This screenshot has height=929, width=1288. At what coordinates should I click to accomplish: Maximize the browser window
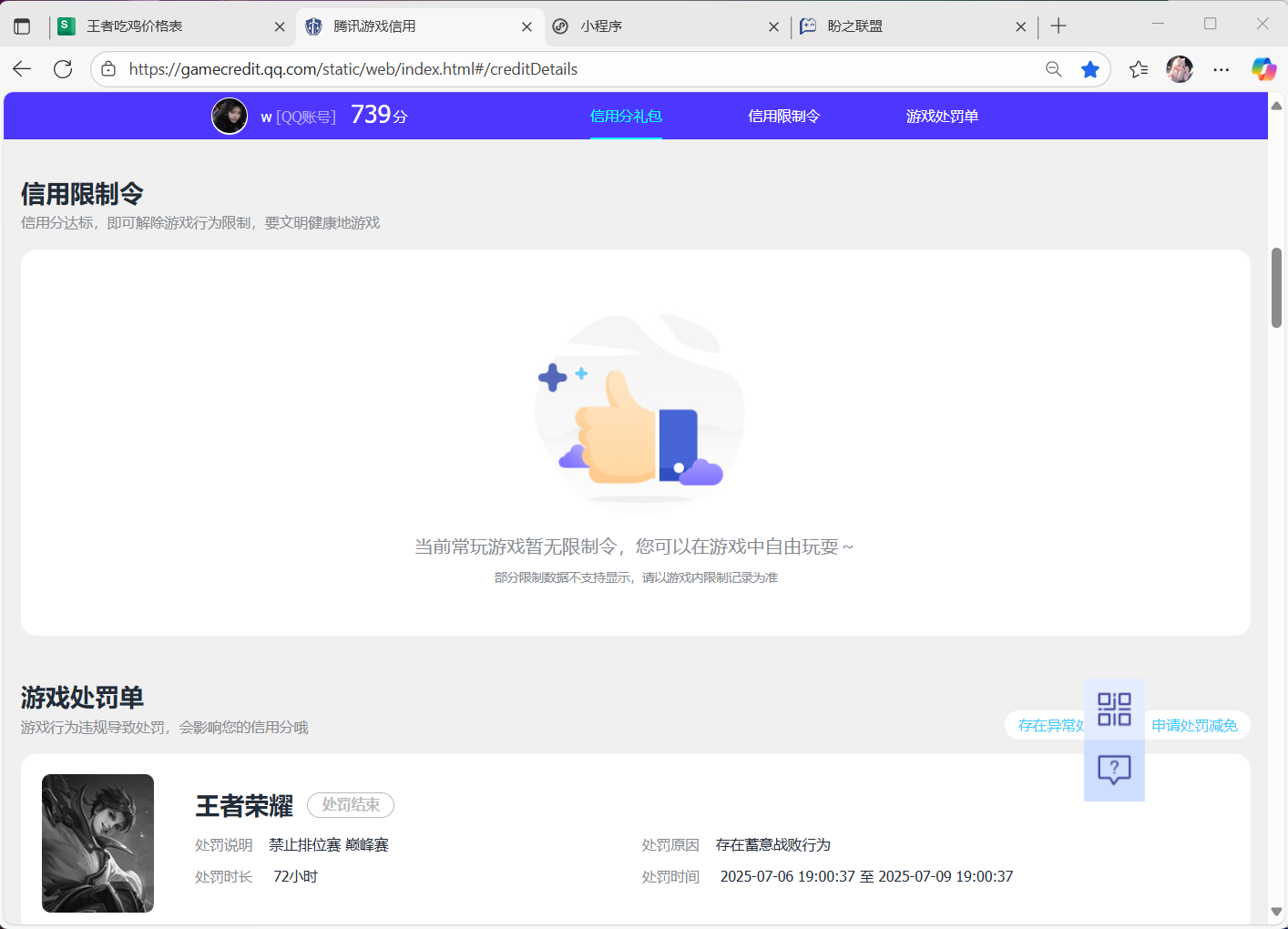click(1211, 24)
